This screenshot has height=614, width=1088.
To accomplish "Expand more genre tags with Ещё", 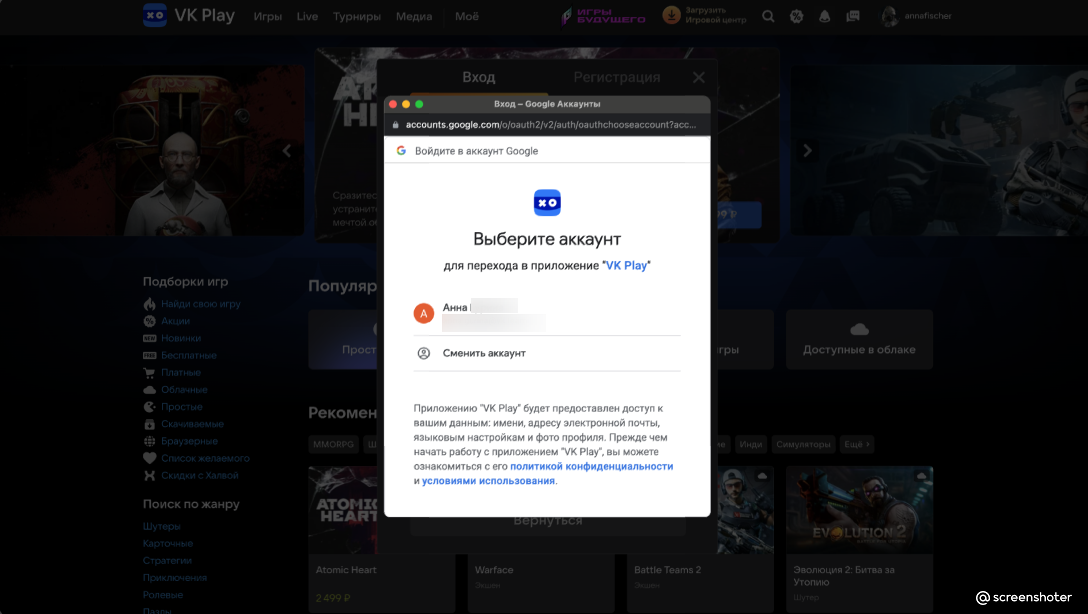I will (x=856, y=444).
